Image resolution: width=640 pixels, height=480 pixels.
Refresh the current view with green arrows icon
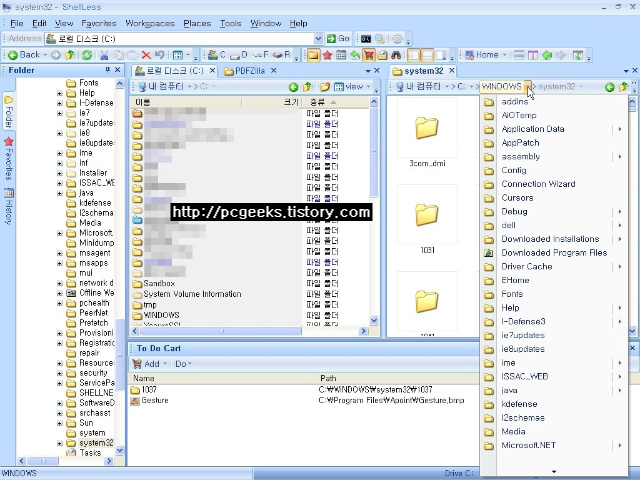pyautogui.click(x=87, y=55)
